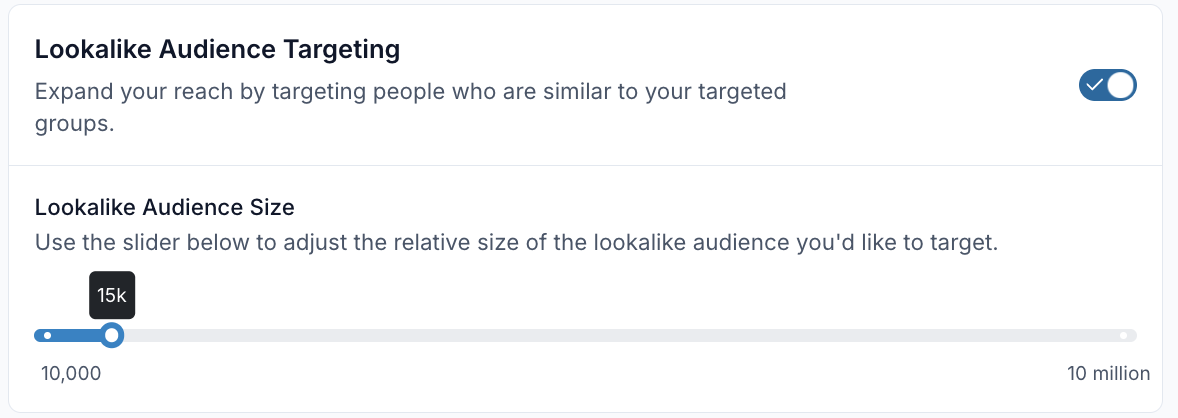
Task: Click the checkmark icon inside the toggle
Action: pos(1094,86)
